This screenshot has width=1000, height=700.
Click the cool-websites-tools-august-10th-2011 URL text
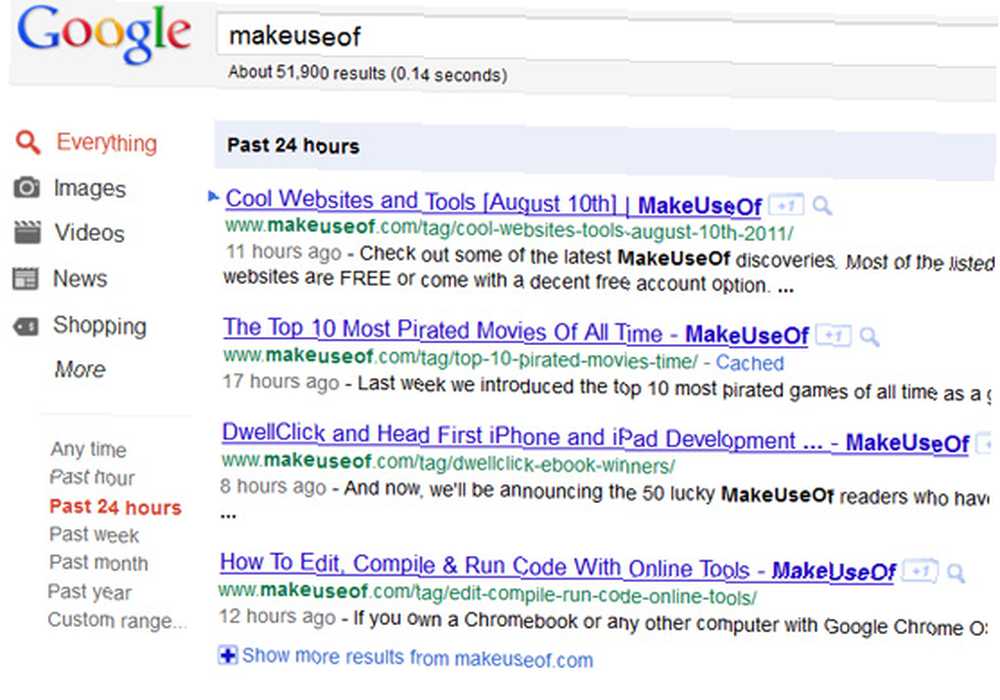point(509,230)
